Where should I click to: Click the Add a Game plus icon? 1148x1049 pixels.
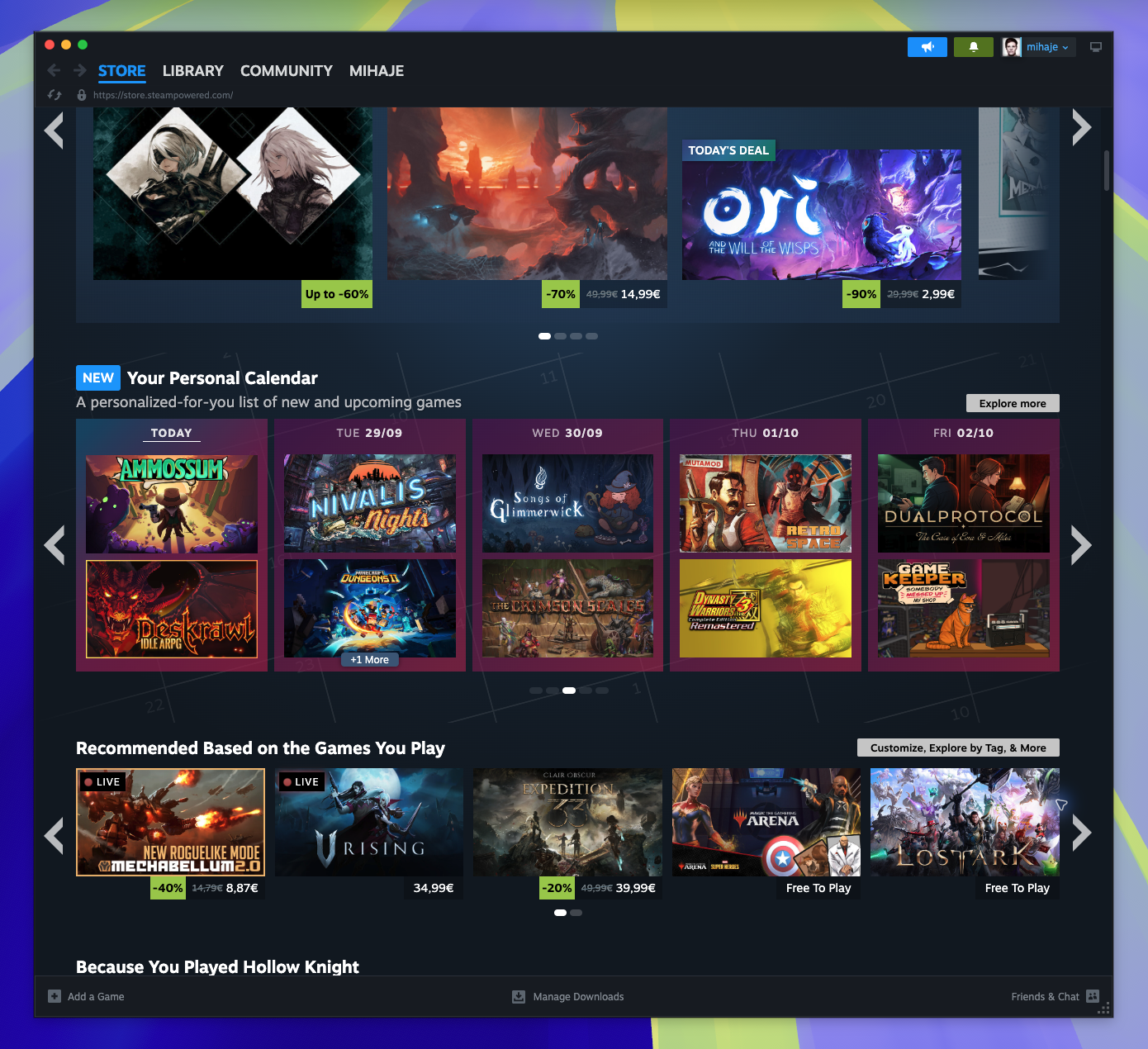(55, 996)
